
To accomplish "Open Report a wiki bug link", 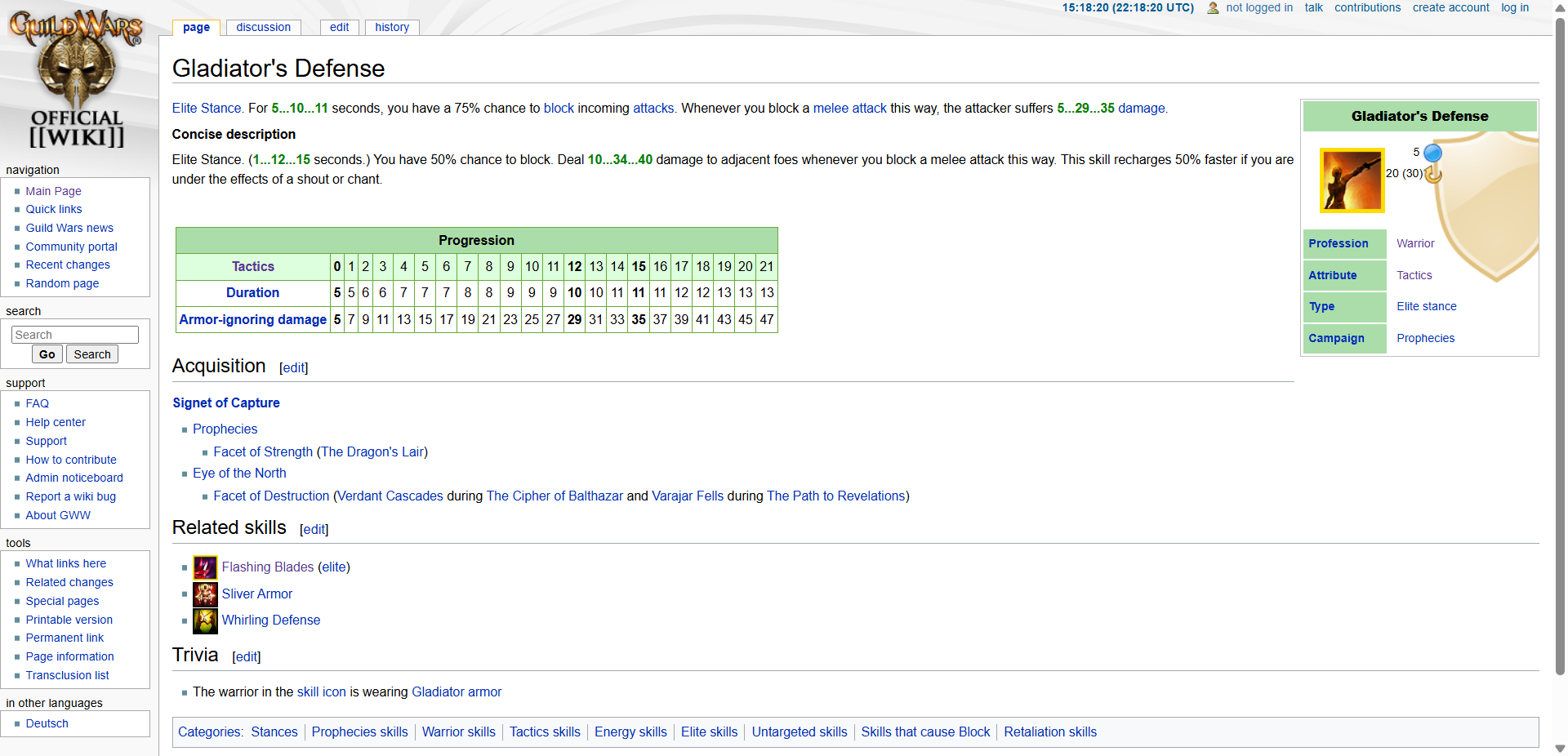I will coord(70,496).
